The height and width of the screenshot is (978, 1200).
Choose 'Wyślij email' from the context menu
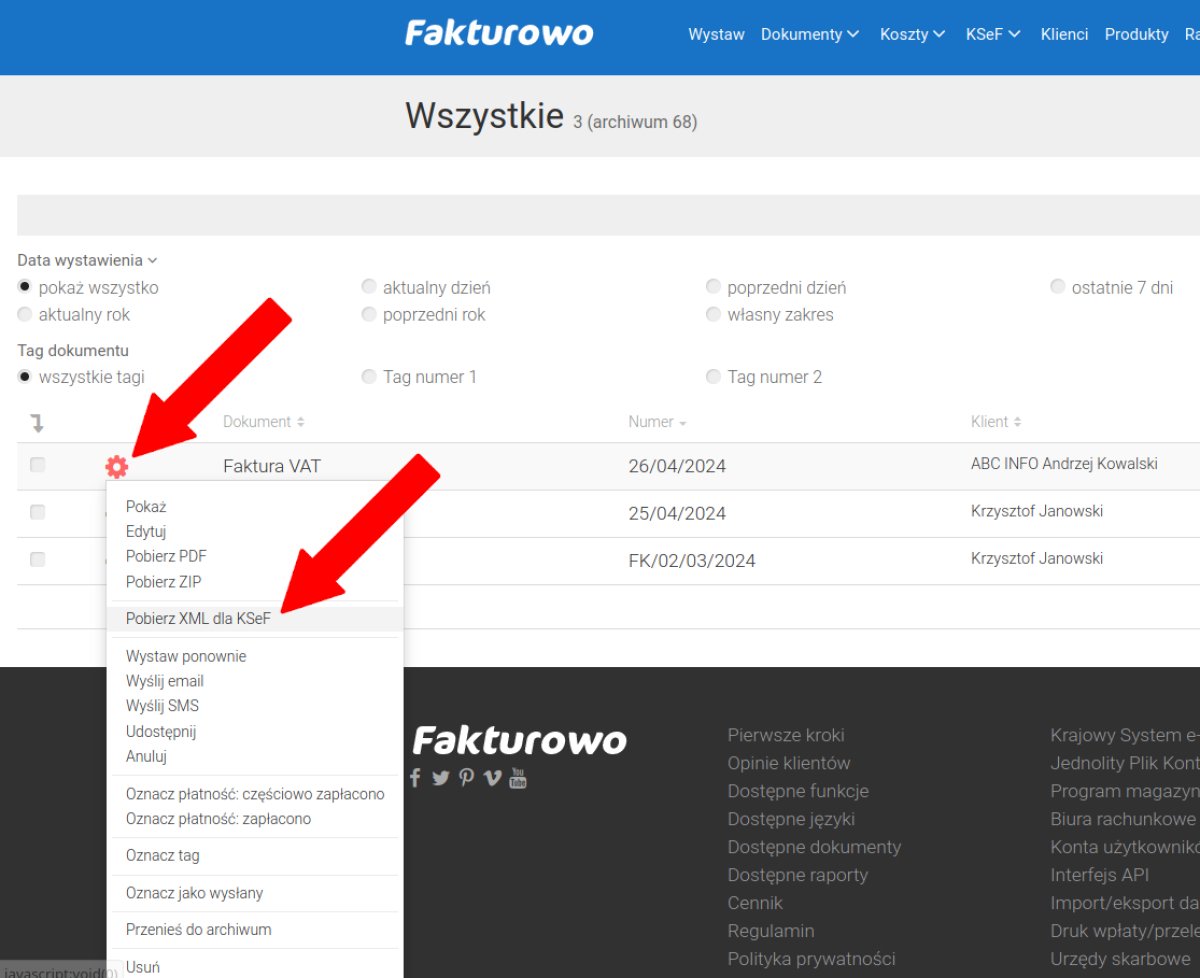point(165,681)
